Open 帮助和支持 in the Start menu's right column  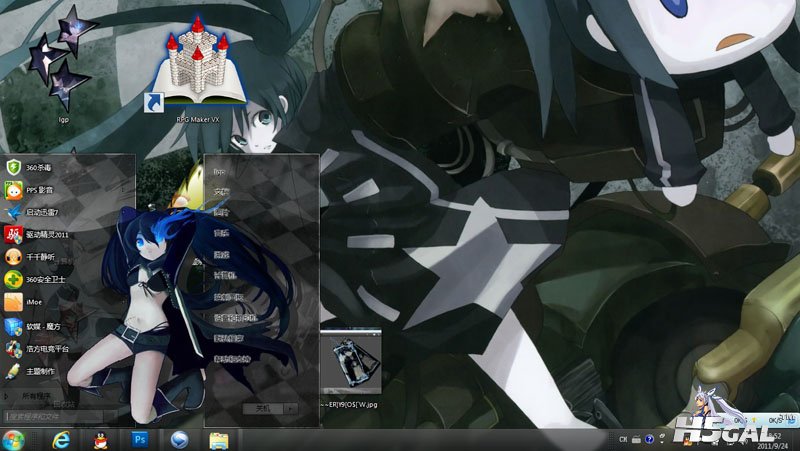tap(232, 359)
